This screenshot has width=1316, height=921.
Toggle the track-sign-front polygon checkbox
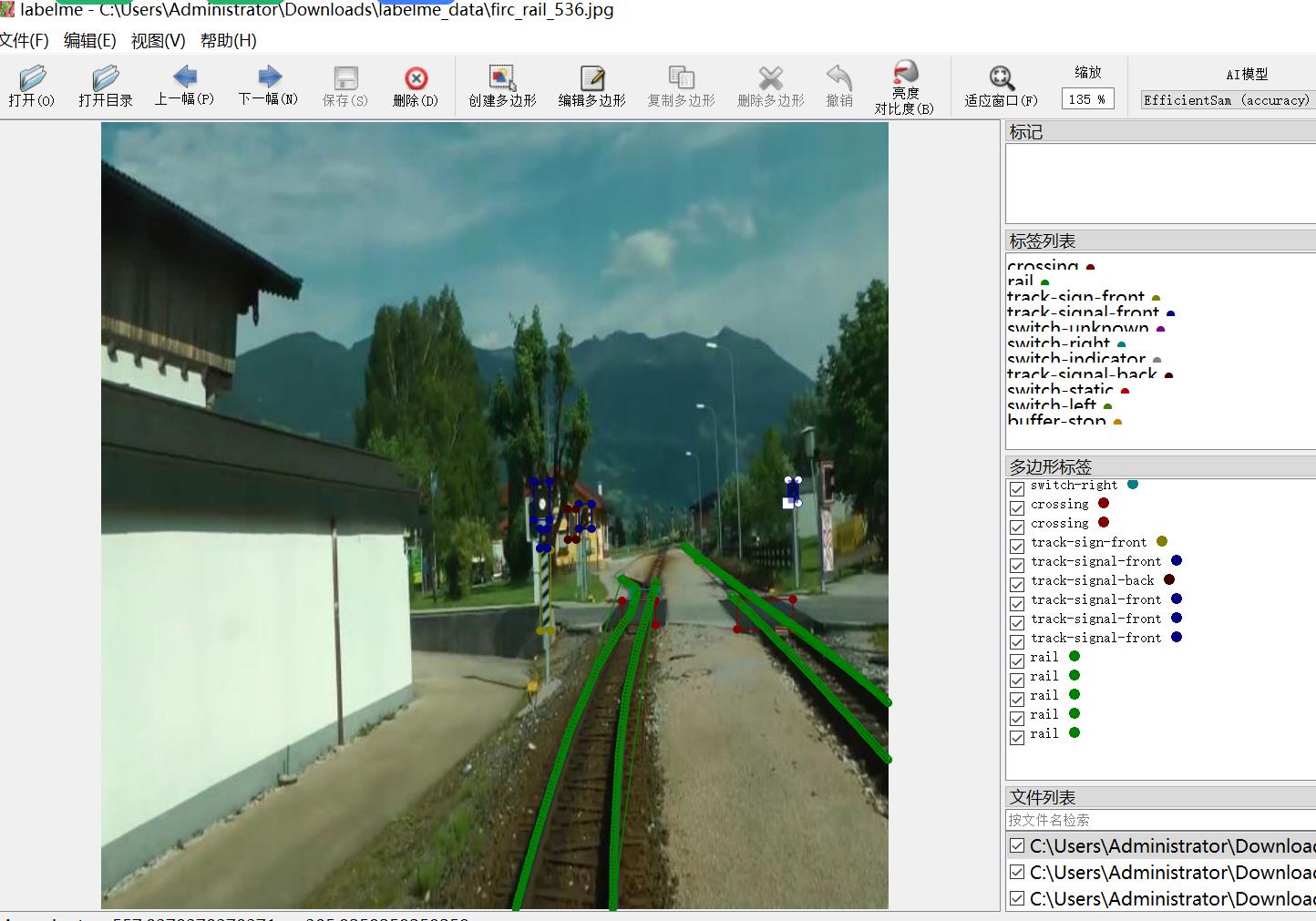[1017, 546]
